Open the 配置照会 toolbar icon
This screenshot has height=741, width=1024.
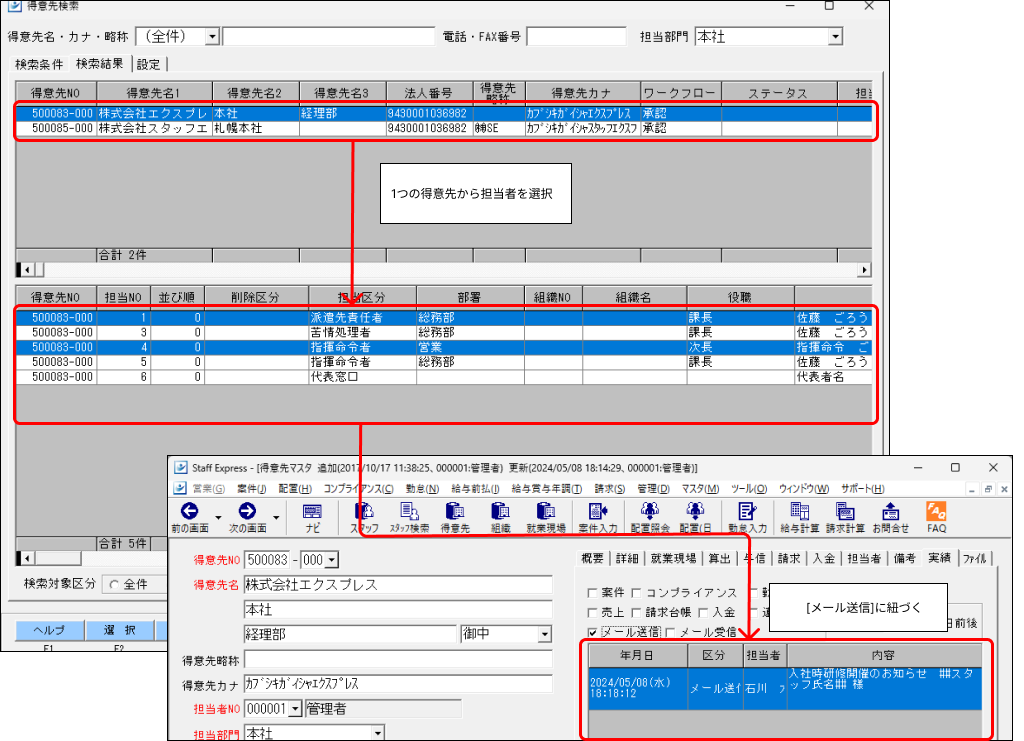pos(650,511)
